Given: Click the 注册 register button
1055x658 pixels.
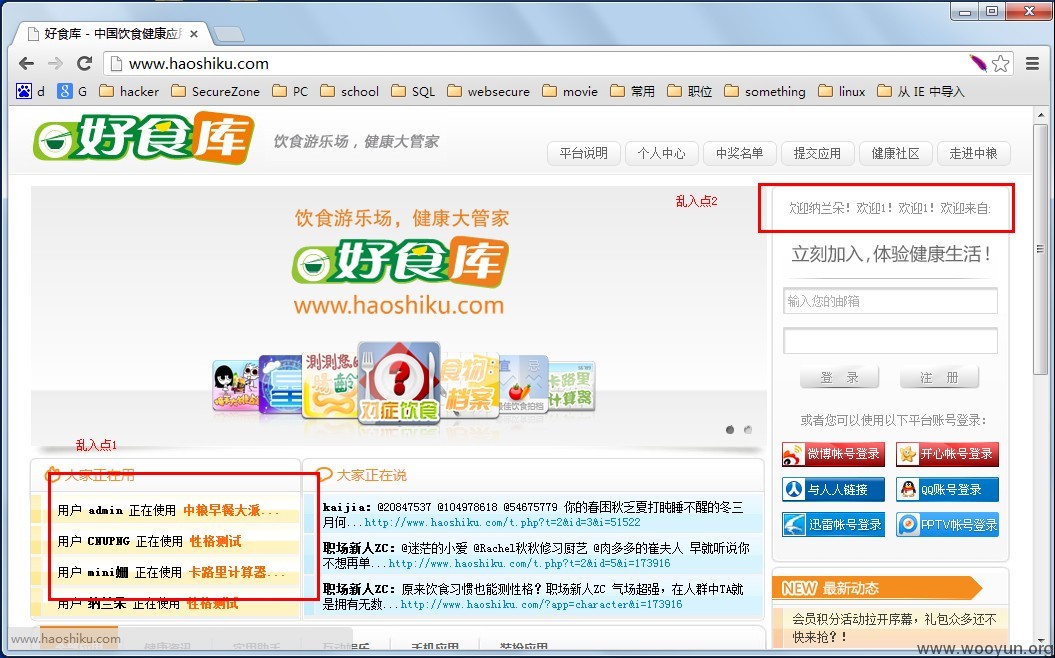Looking at the screenshot, I should pos(939,377).
